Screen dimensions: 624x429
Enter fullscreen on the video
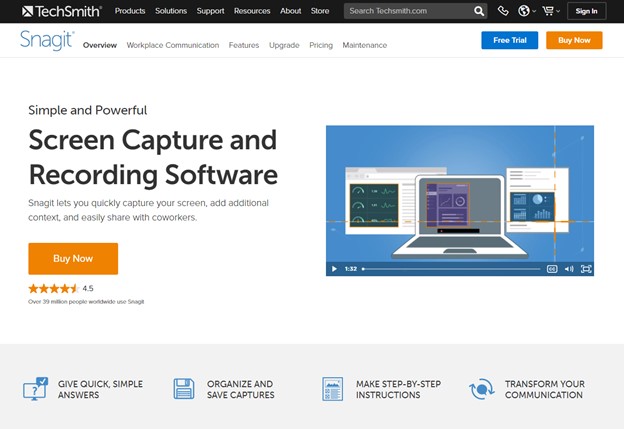tap(586, 269)
